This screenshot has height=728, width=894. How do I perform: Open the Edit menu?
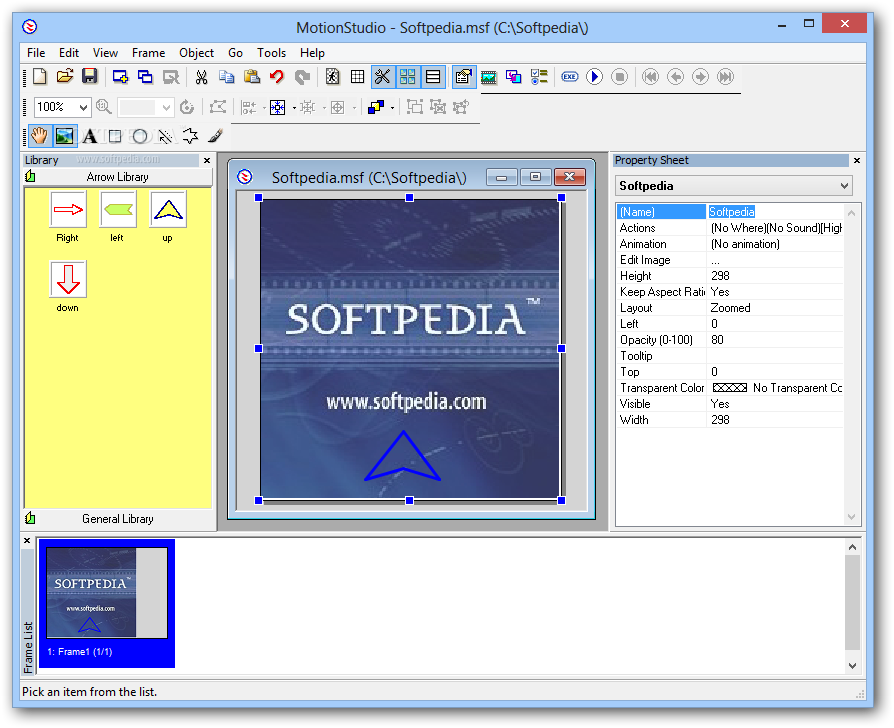(x=69, y=53)
